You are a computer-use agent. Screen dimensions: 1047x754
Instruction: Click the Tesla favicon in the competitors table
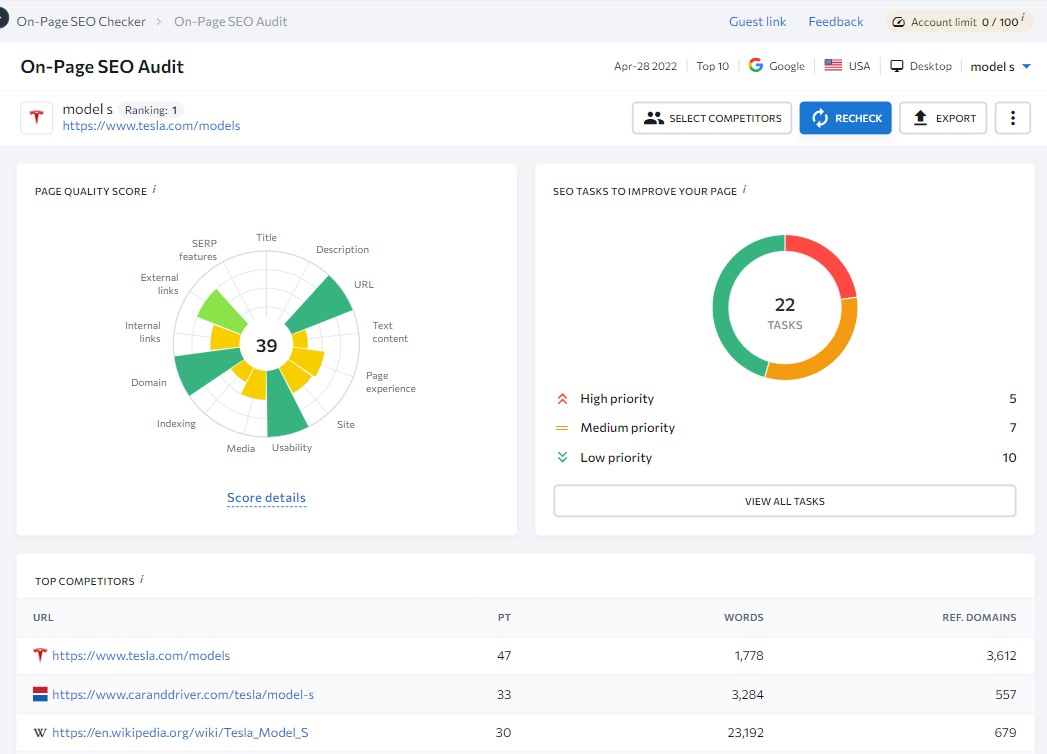click(40, 655)
